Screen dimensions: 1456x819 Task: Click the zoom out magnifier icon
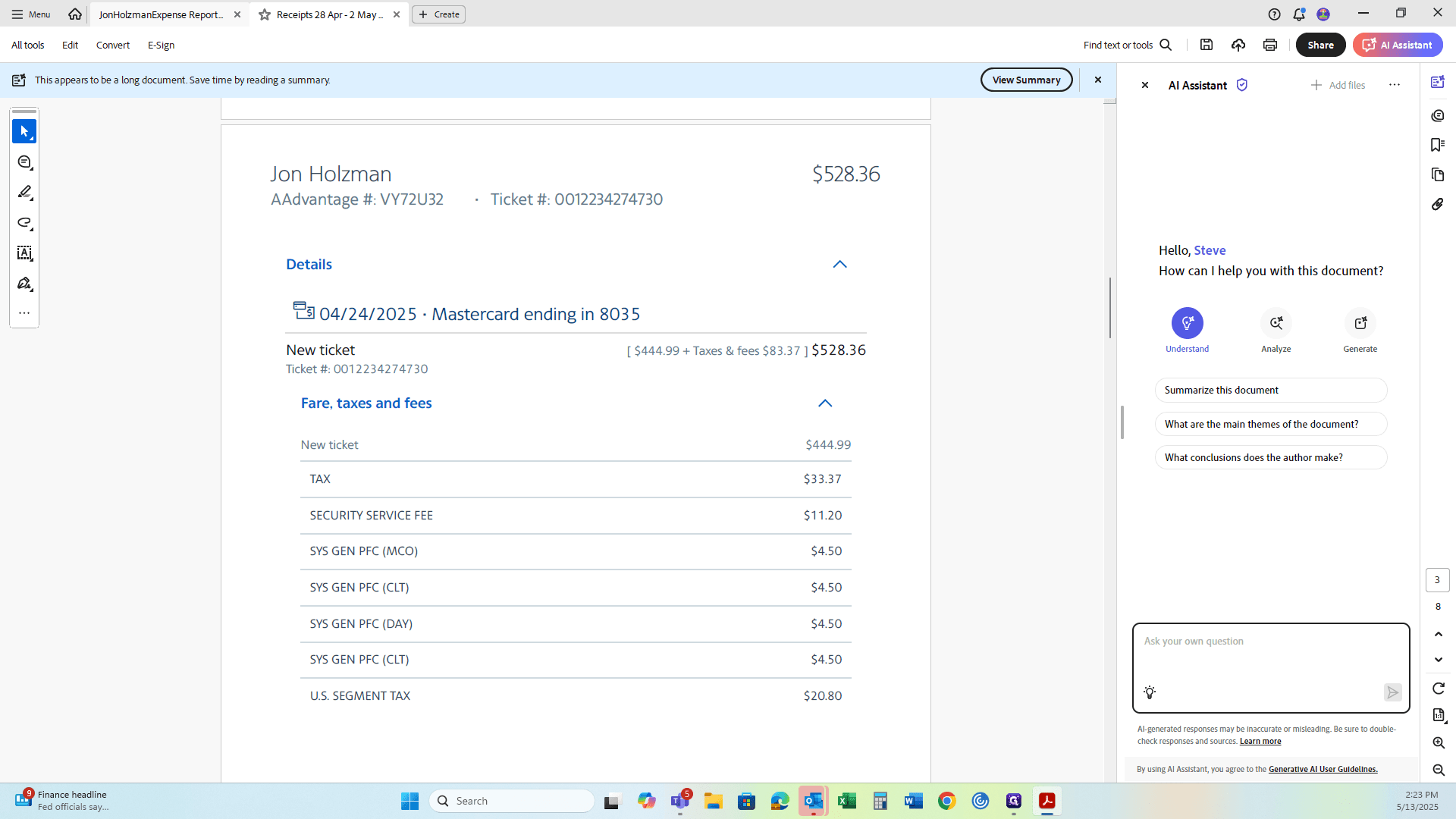[x=1439, y=770]
